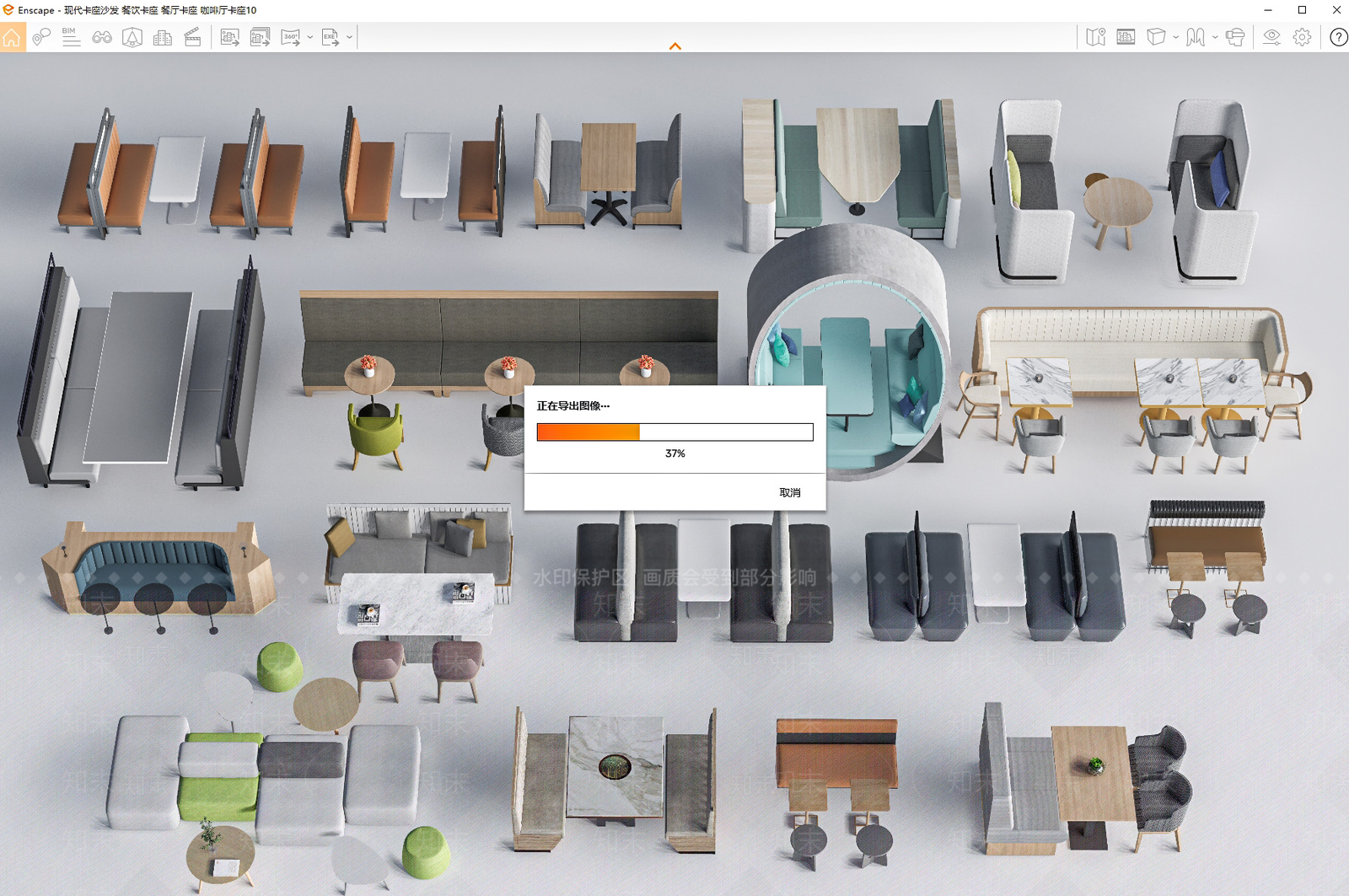Viewport: 1349px width, 896px height.
Task: Open the view management binoculars icon
Action: (102, 37)
